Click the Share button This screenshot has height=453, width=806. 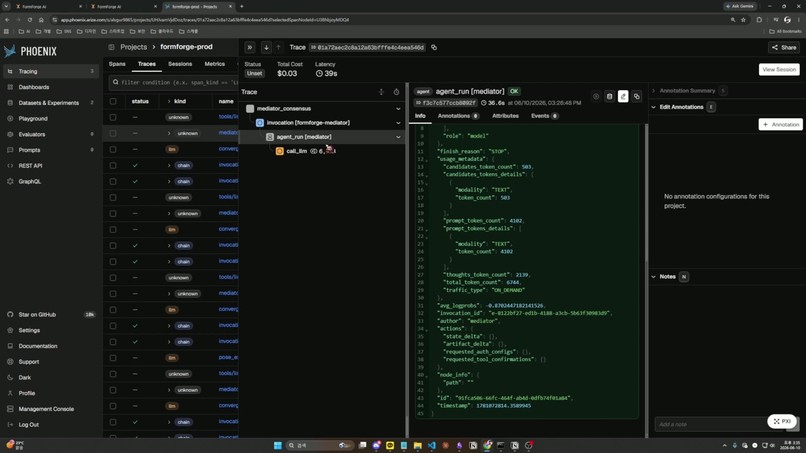(784, 47)
